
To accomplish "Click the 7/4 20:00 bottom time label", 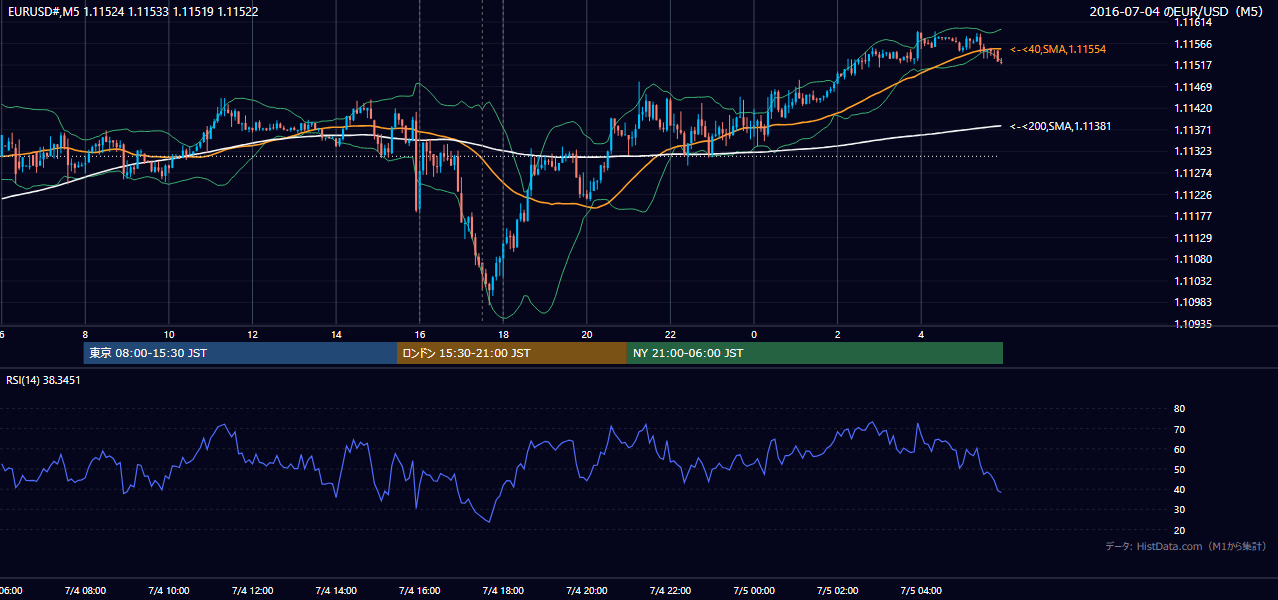I will point(587,591).
